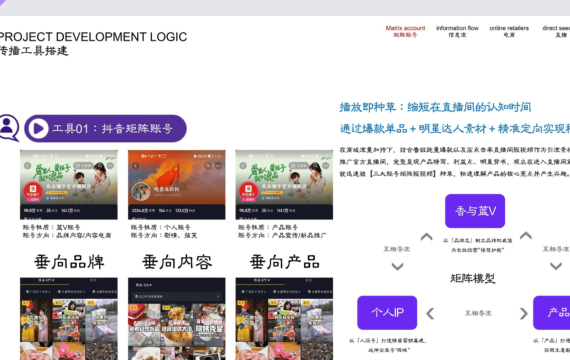Open video grid under 垂向内容
The image size is (570, 360).
pyautogui.click(x=177, y=319)
